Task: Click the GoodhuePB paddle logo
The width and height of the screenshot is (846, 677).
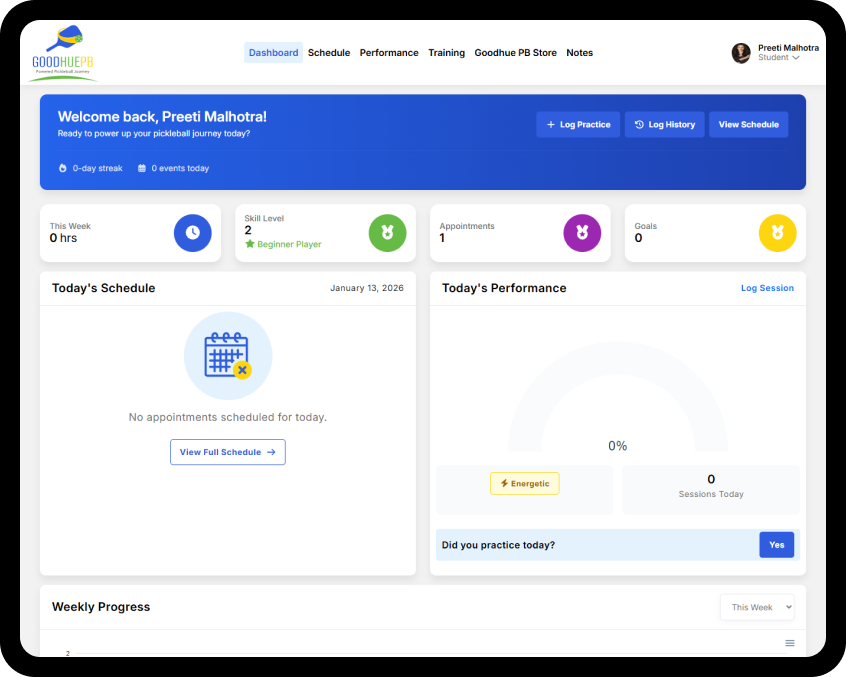Action: click(x=63, y=53)
